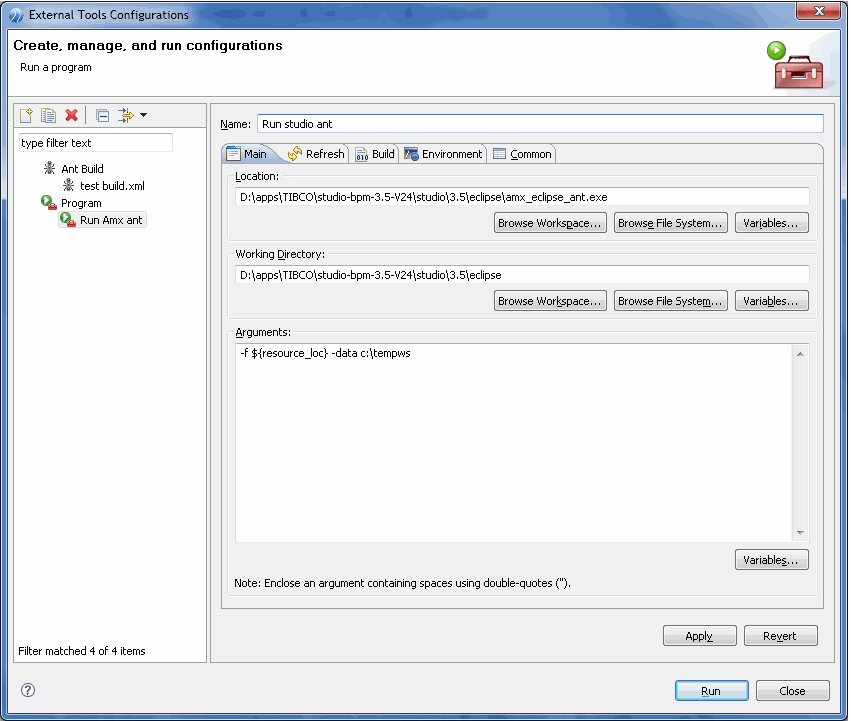This screenshot has width=851, height=721.
Task: Open Variables for Location
Action: (771, 223)
